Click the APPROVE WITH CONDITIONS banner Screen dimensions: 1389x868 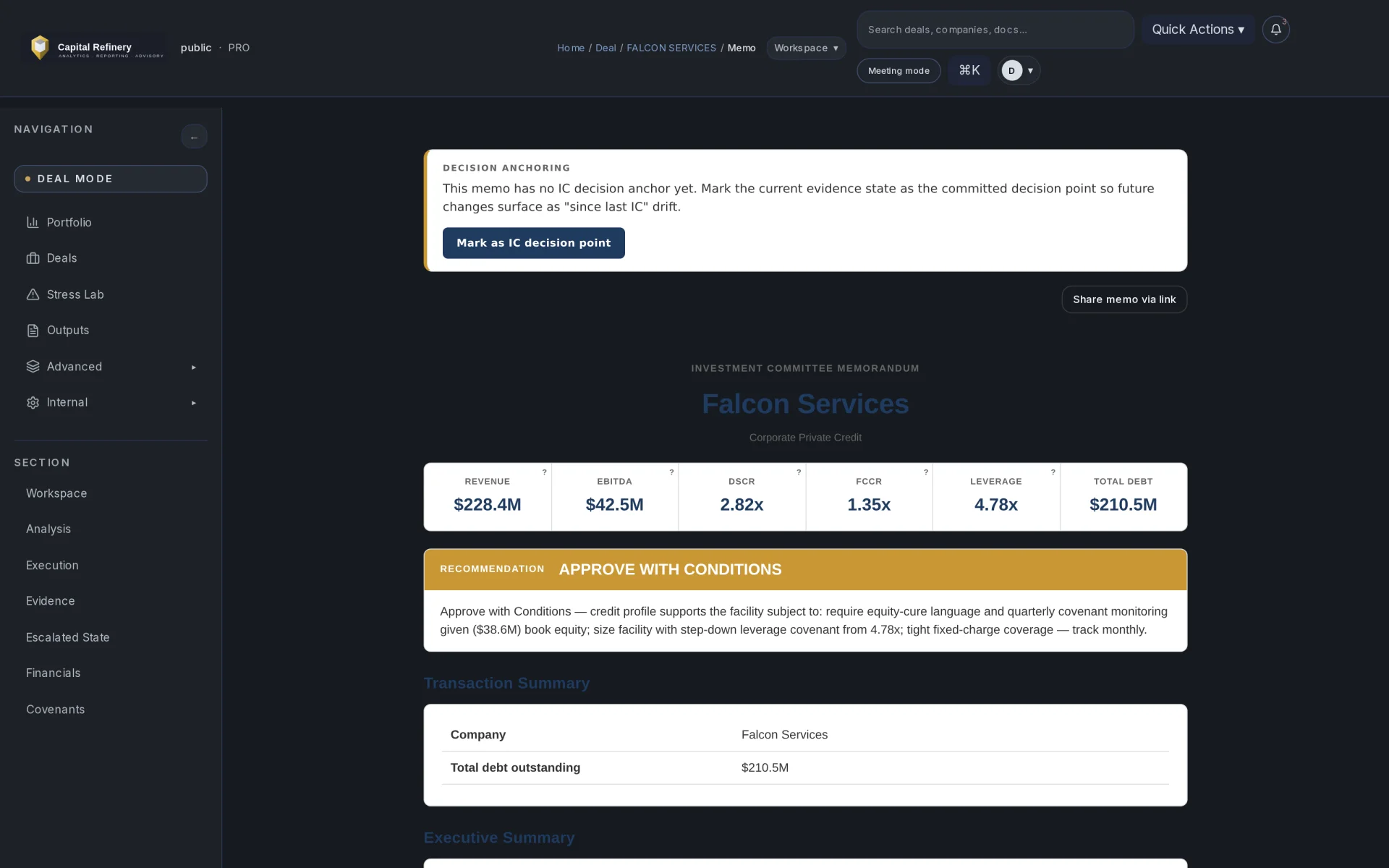click(x=805, y=569)
